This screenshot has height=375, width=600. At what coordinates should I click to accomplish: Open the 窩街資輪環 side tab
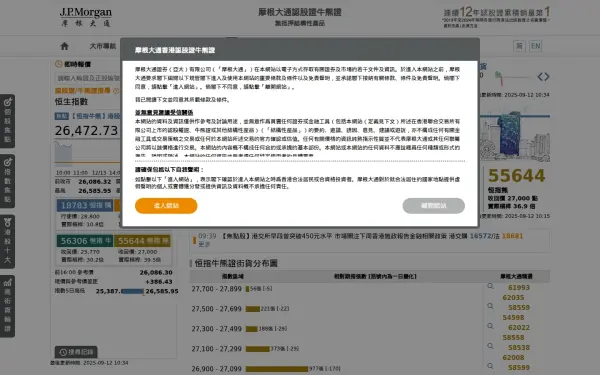click(8, 306)
